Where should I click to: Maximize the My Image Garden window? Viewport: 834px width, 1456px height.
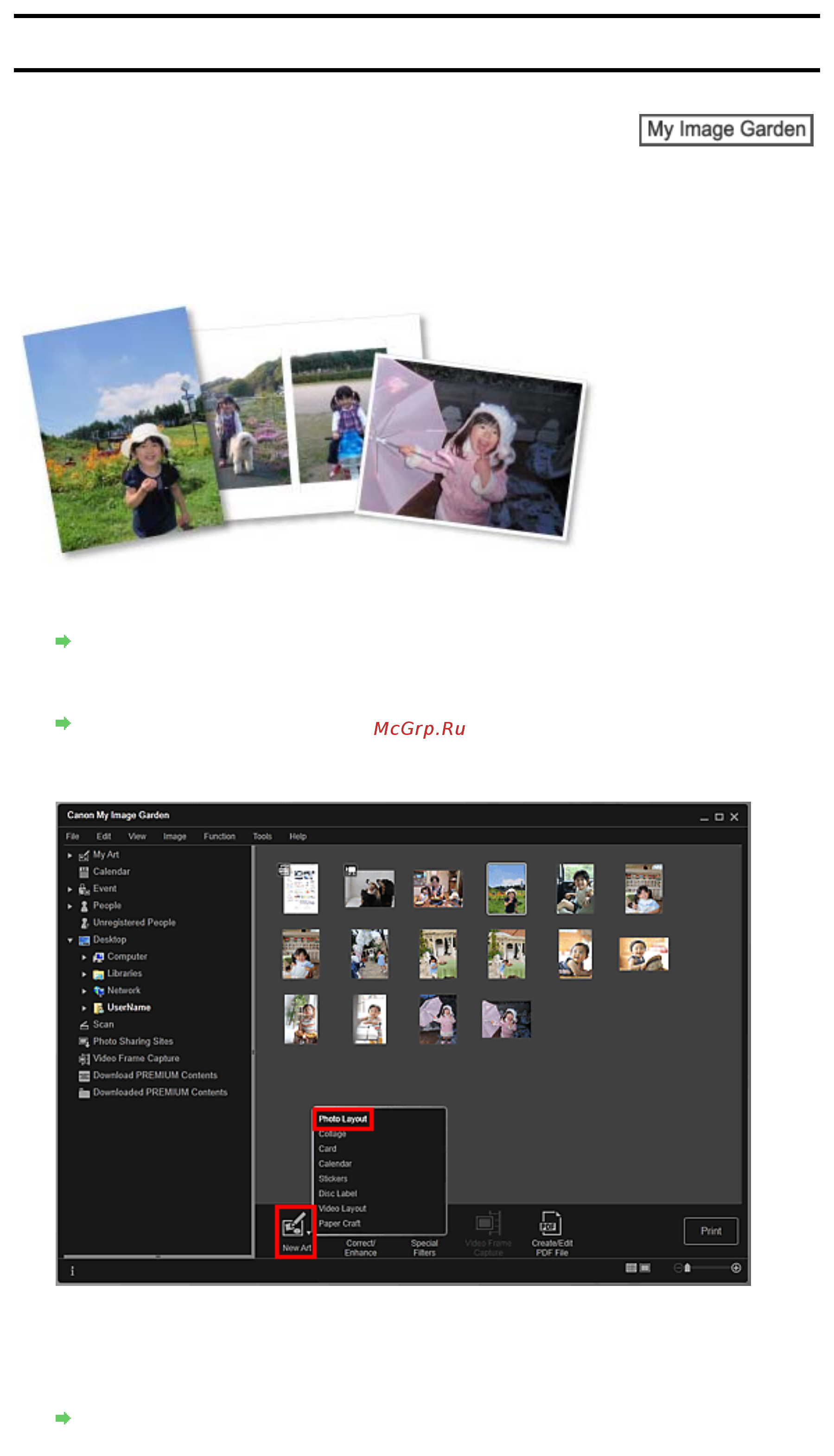tap(719, 817)
